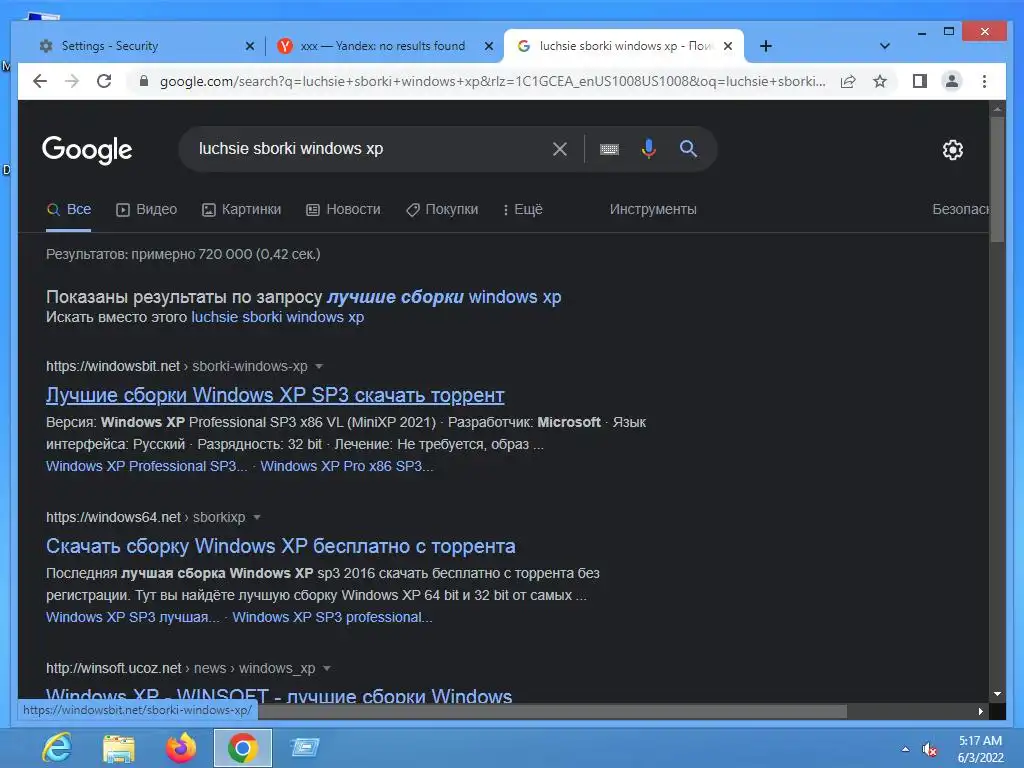Expand winsoft.ucoz.net result options arrow
Screen dimensions: 1024x768
pos(327,668)
